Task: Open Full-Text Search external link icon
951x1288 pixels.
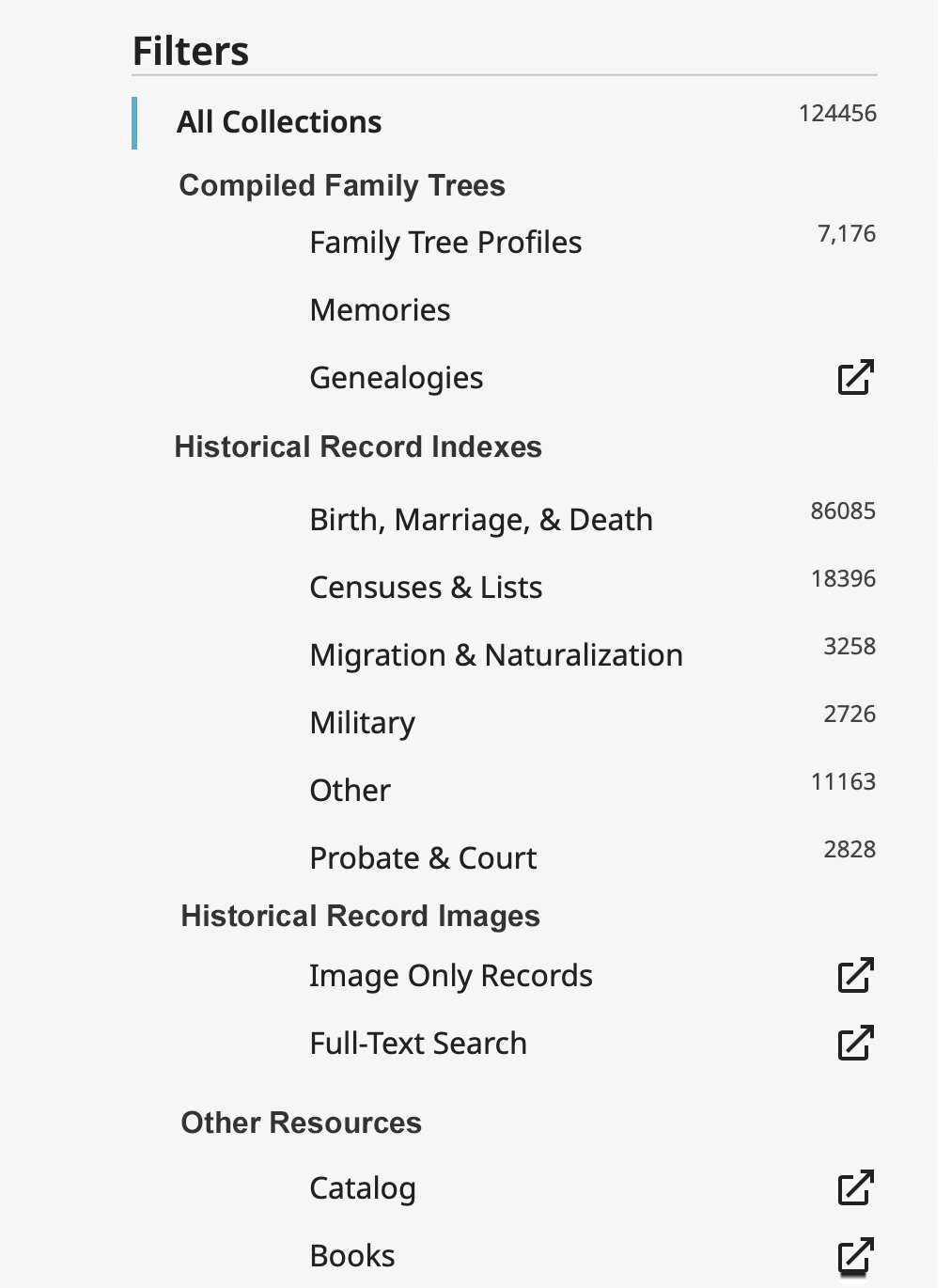Action: [x=855, y=1043]
